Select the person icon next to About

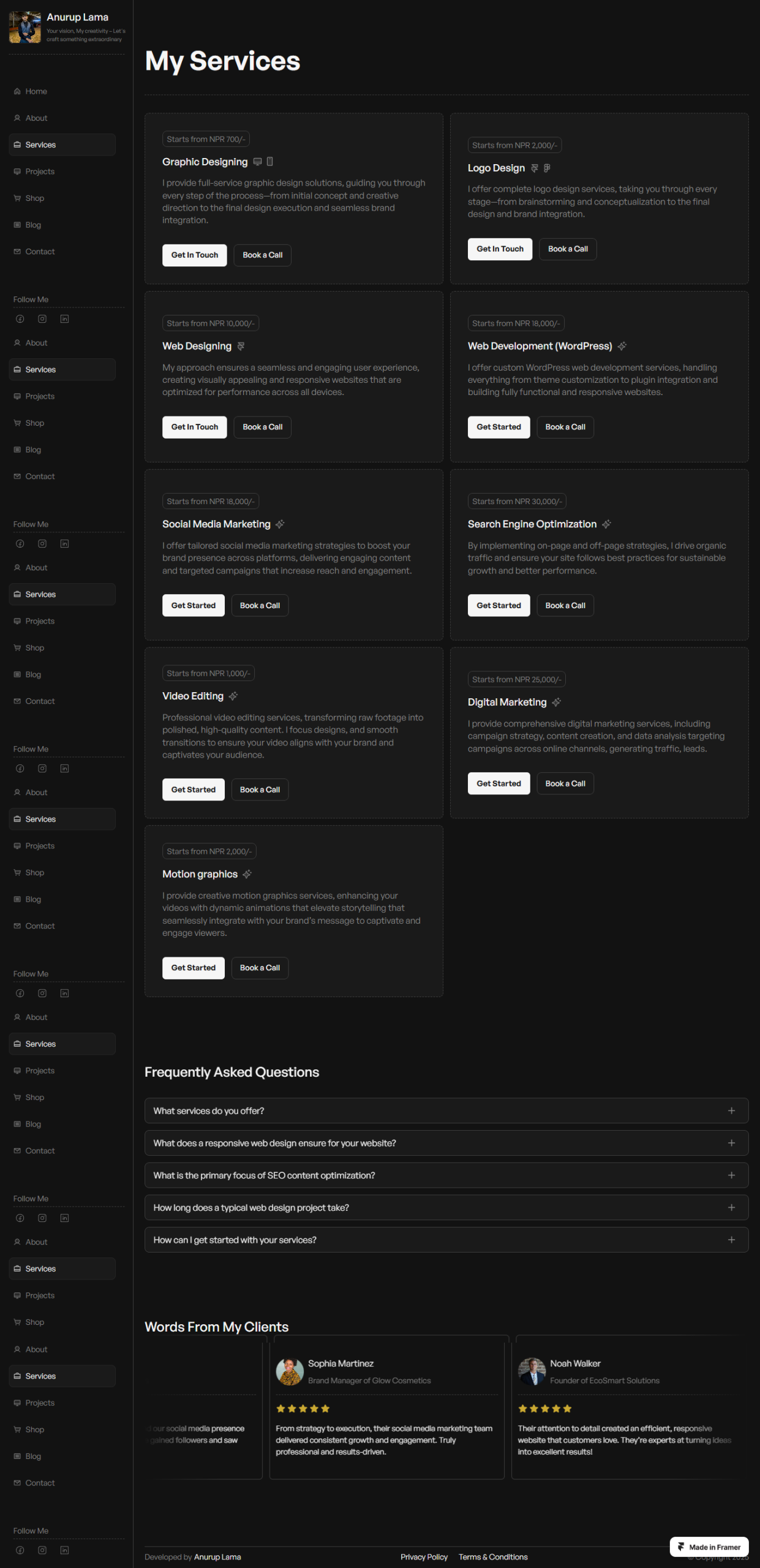point(17,118)
